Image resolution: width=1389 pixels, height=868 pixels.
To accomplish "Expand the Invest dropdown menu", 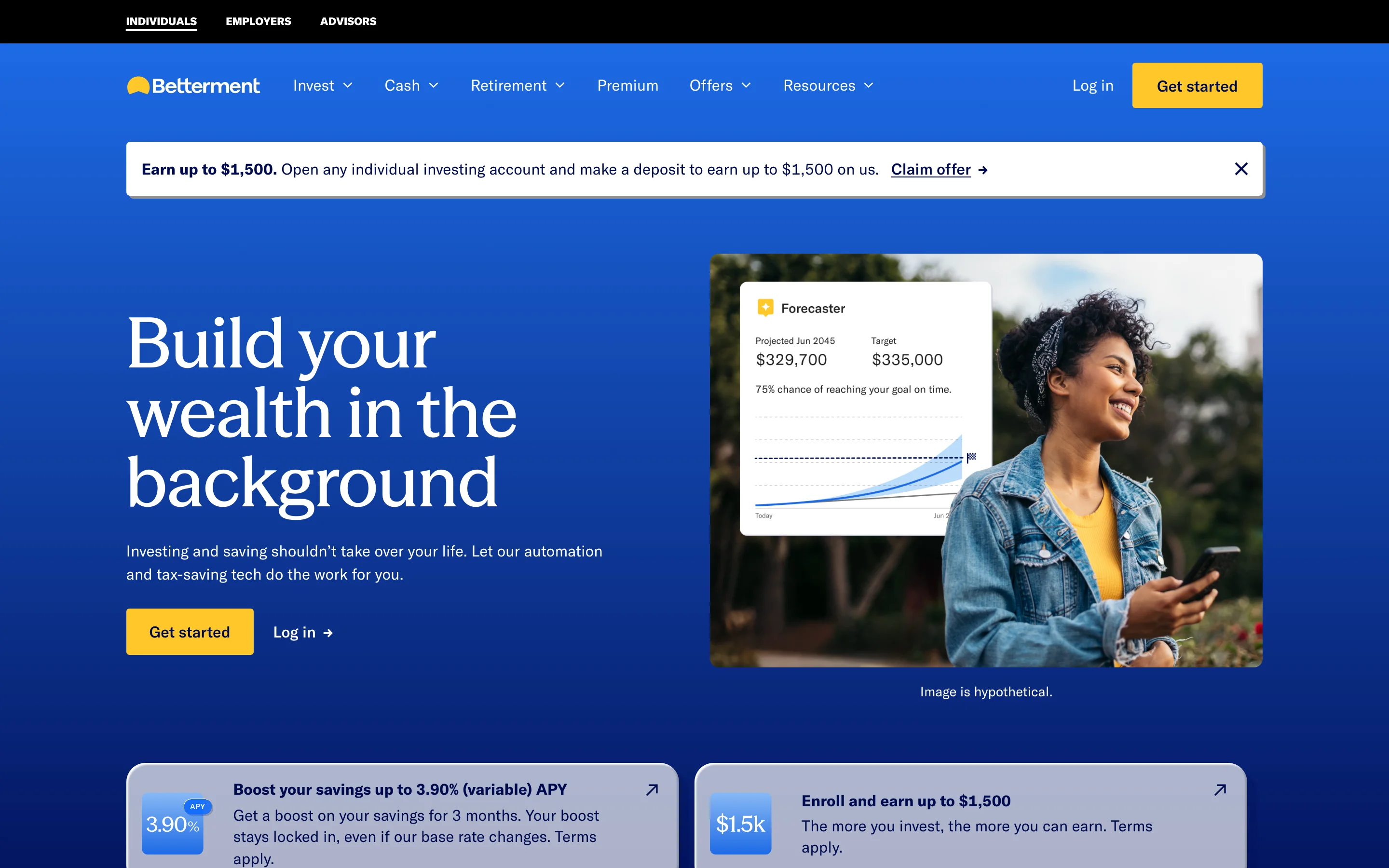I will [322, 85].
